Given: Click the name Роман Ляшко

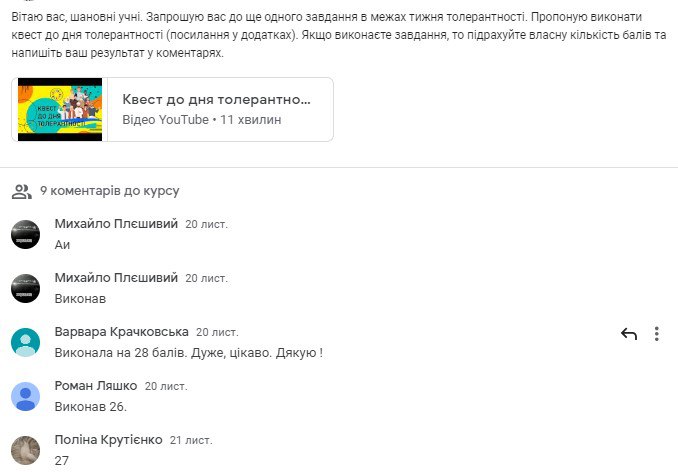Looking at the screenshot, I should [x=96, y=386].
